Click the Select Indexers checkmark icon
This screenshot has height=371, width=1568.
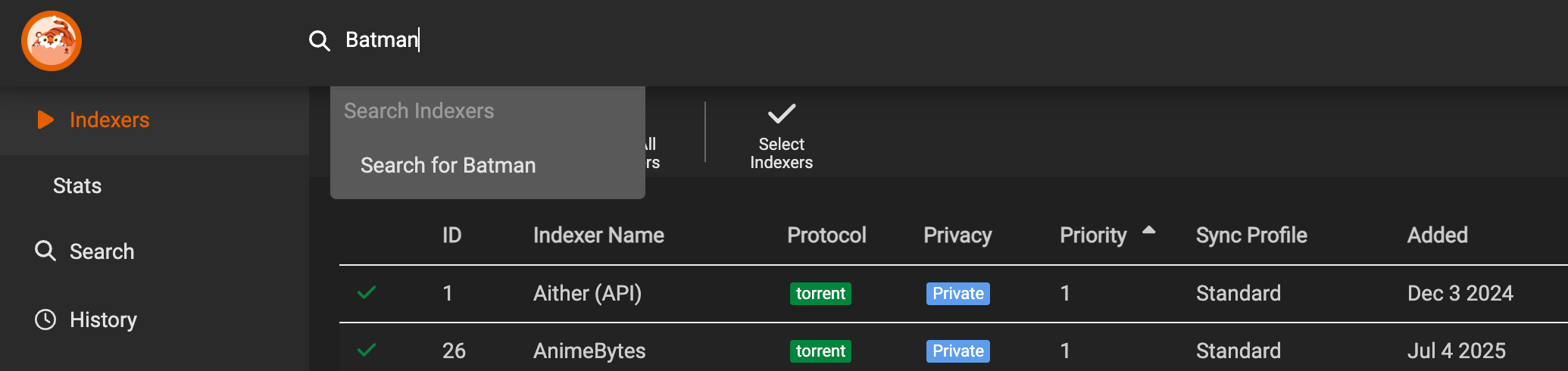(x=781, y=114)
